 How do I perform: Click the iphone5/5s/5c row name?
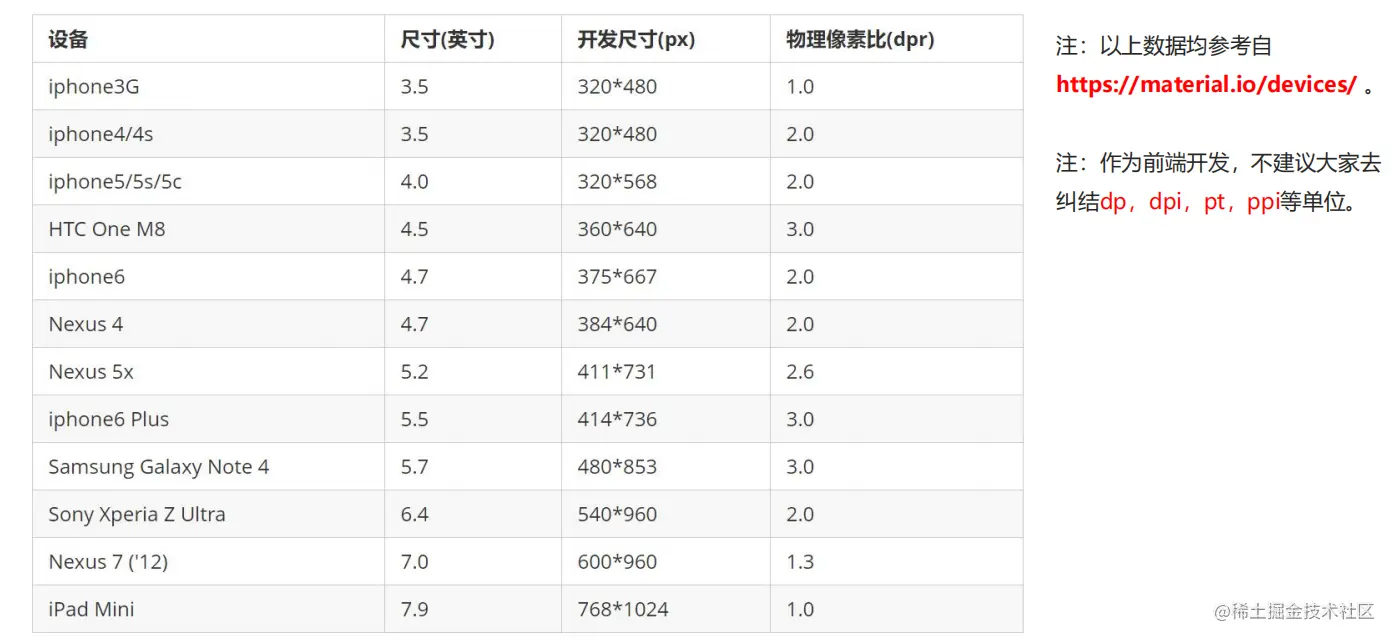click(x=115, y=182)
